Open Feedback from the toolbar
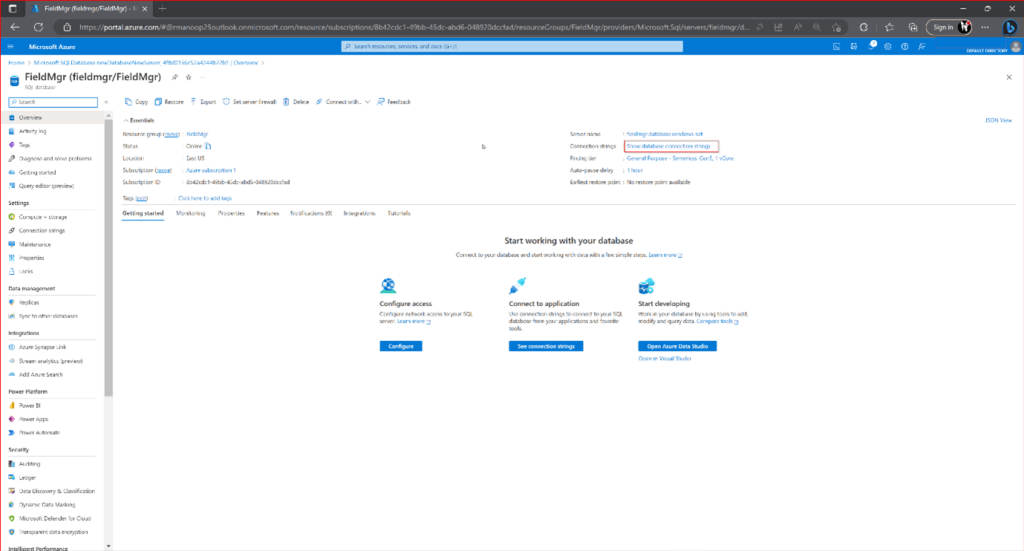This screenshot has width=1024, height=551. tap(394, 102)
